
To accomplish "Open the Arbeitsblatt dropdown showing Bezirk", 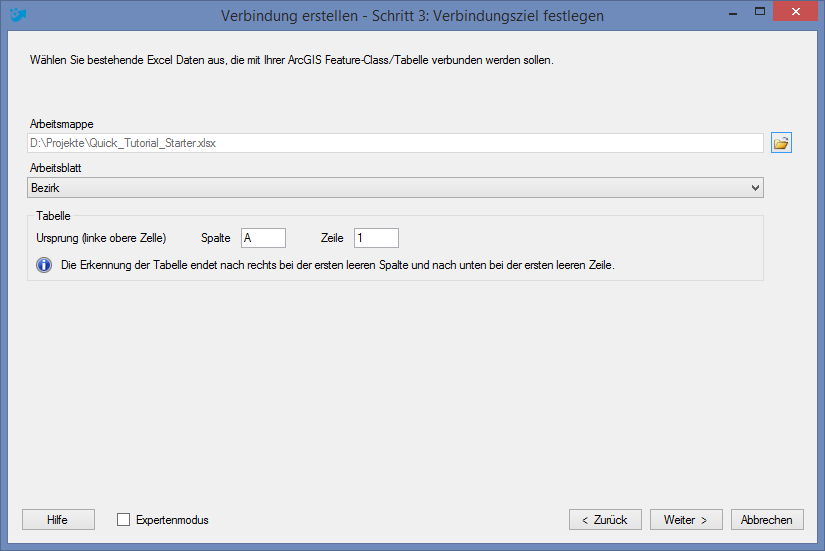I will click(x=395, y=187).
